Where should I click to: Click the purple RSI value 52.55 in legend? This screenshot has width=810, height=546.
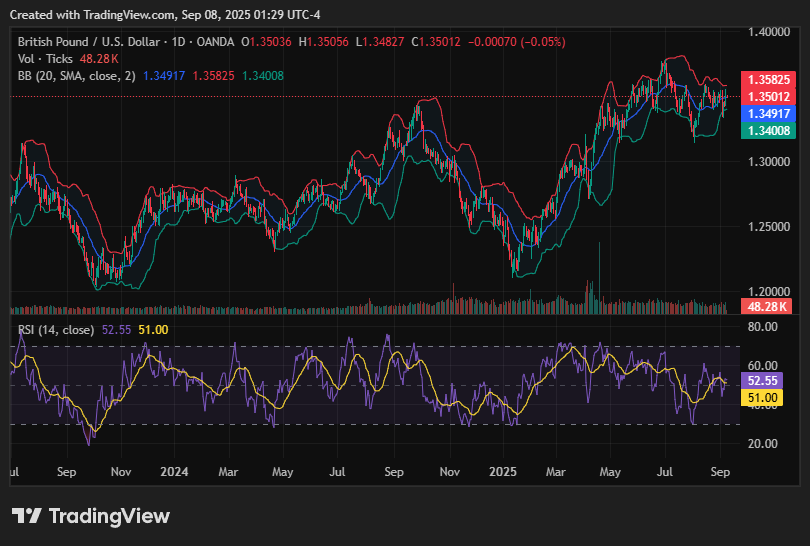[116, 330]
